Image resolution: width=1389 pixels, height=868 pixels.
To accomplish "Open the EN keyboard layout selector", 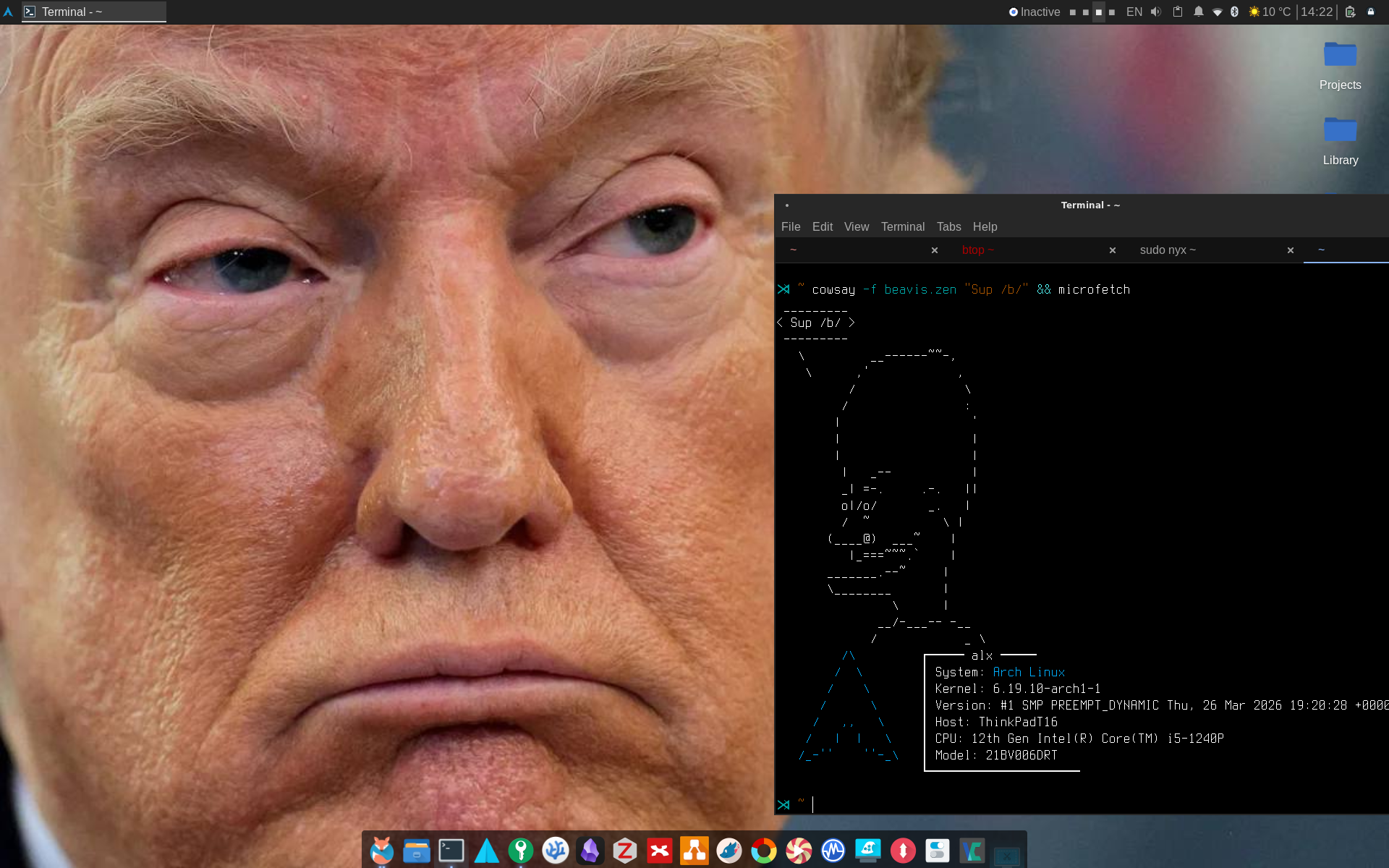I will (x=1134, y=12).
